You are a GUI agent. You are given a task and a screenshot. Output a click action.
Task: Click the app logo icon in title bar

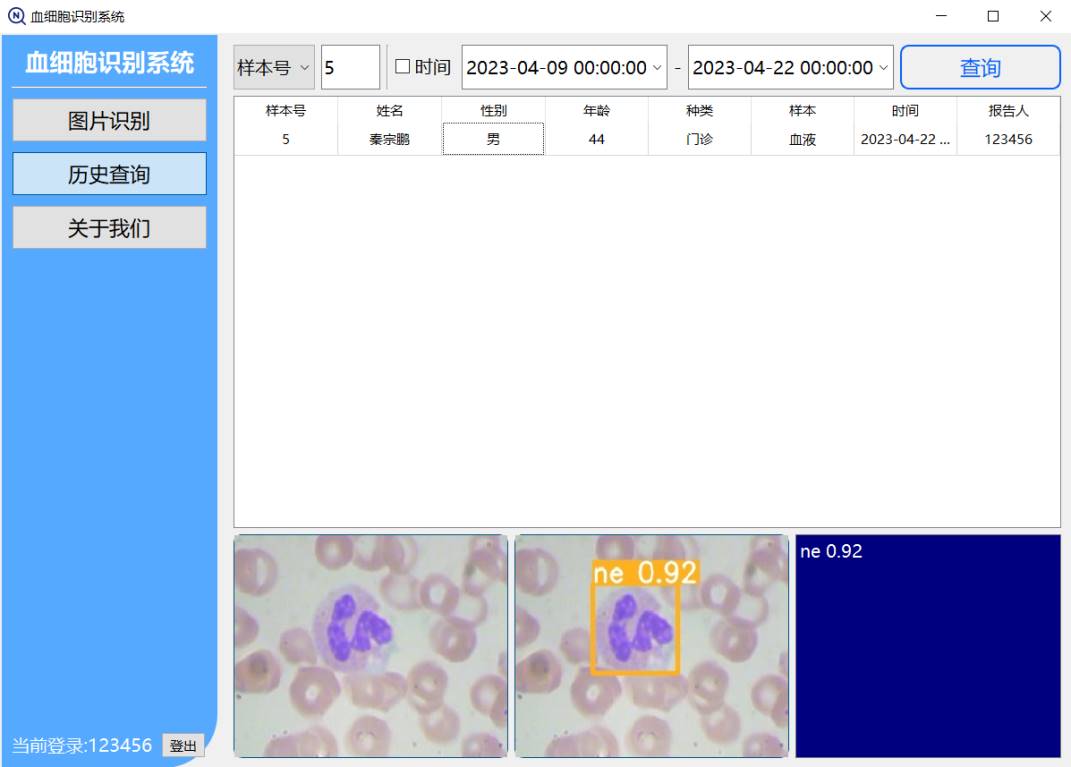[x=16, y=16]
